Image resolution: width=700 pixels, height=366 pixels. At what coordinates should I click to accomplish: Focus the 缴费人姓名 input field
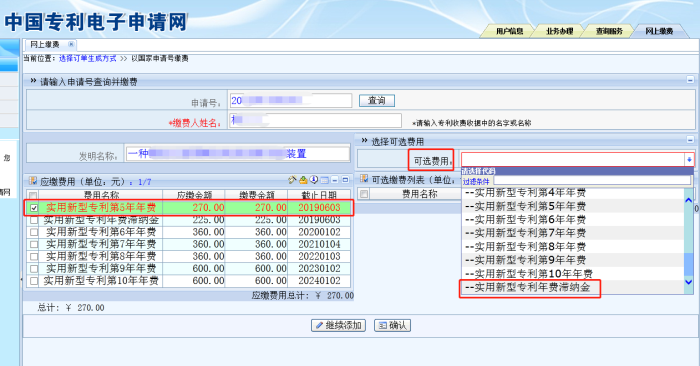coord(316,121)
